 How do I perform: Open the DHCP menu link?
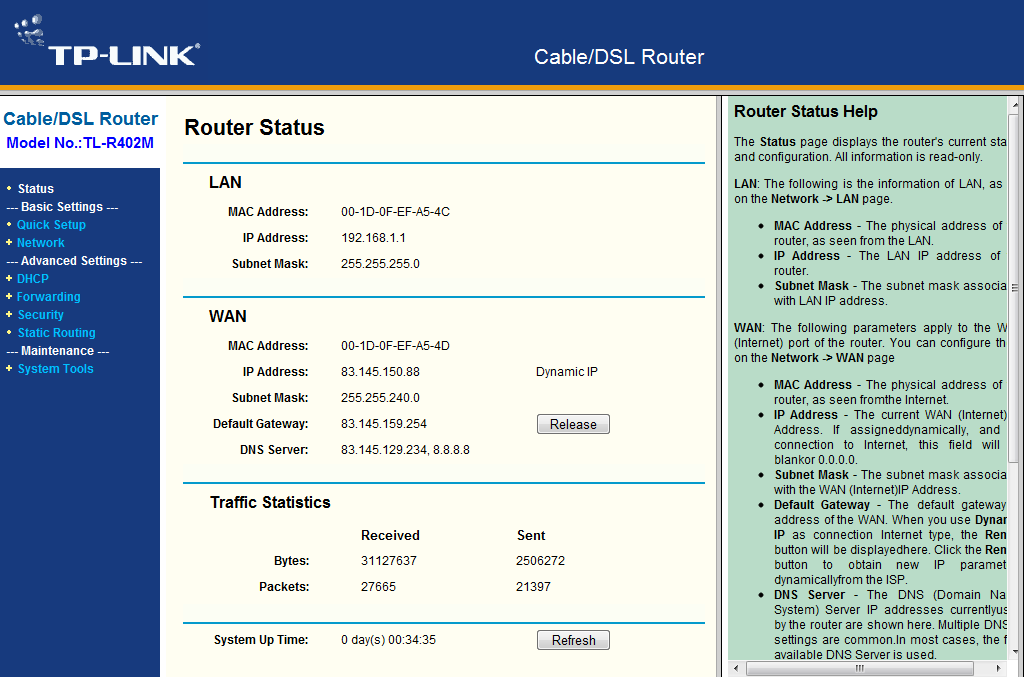(x=33, y=279)
